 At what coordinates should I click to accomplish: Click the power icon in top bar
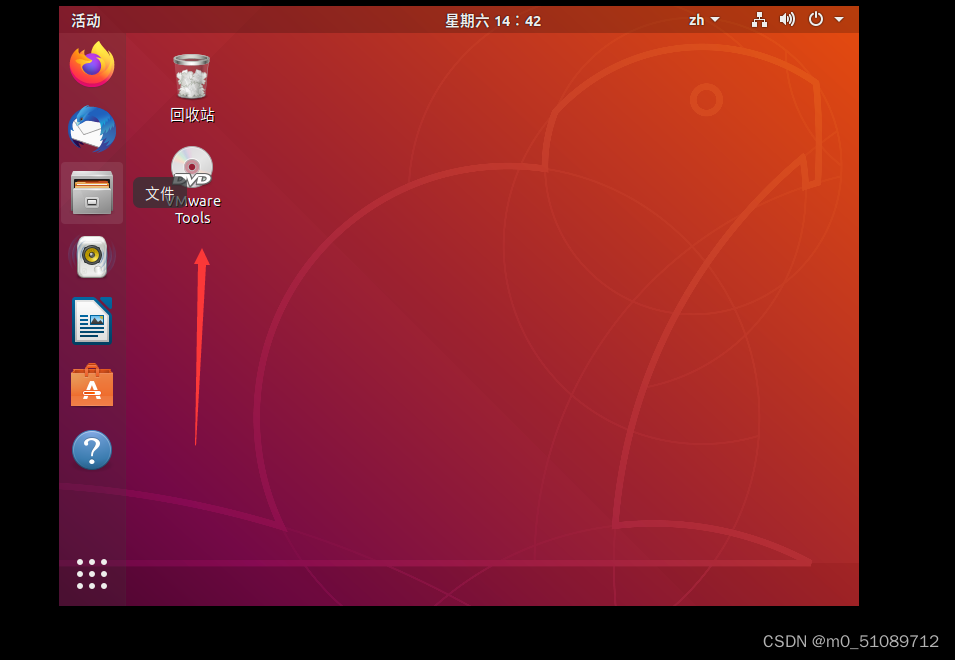pos(816,19)
